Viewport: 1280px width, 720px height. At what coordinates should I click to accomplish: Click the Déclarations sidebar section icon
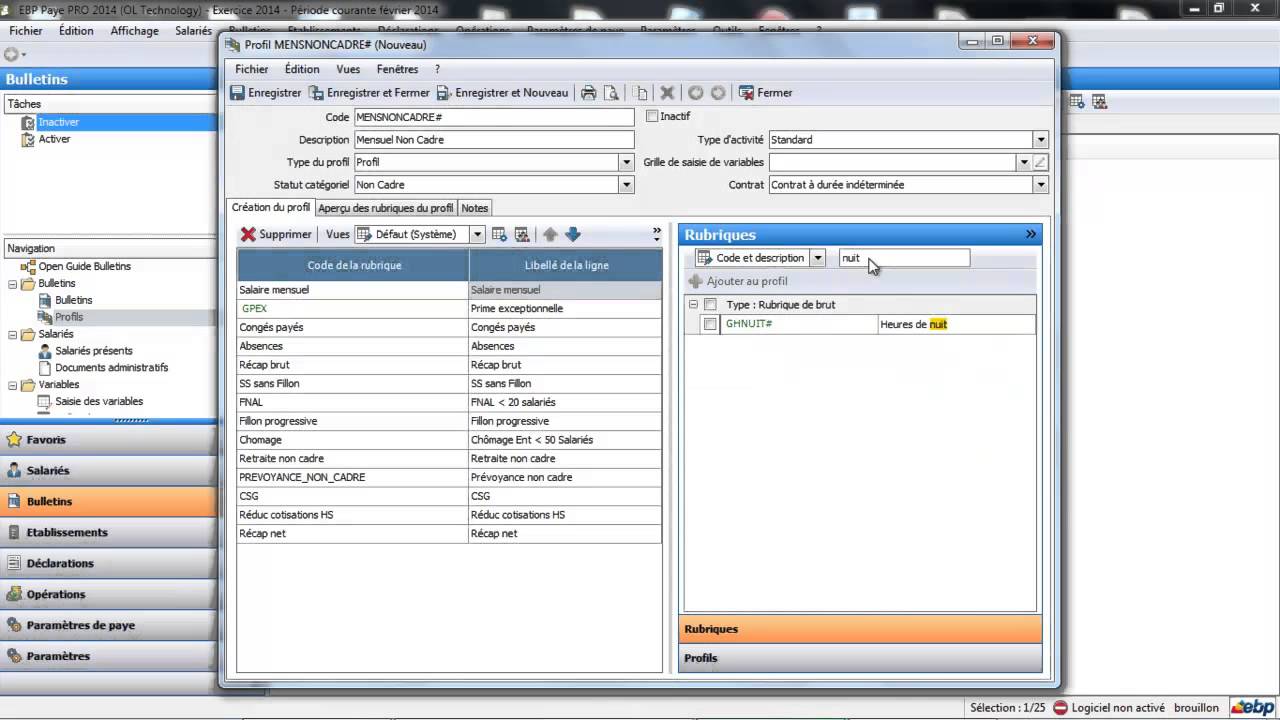coord(13,563)
